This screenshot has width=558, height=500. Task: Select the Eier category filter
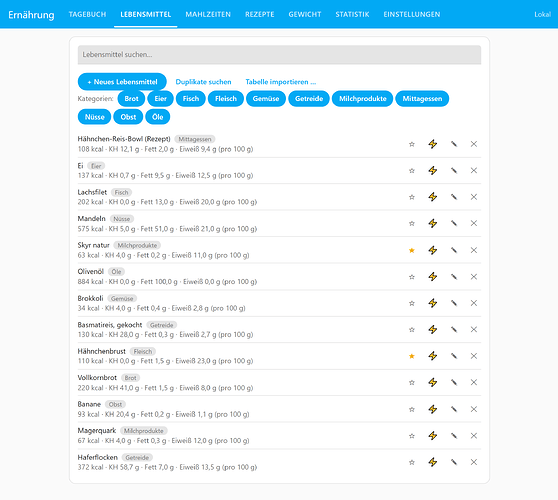click(160, 99)
